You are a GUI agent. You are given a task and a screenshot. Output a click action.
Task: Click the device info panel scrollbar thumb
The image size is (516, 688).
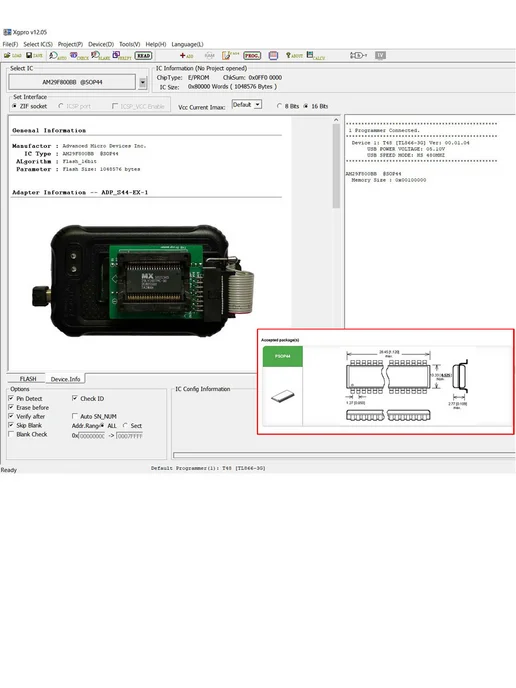tap(336, 166)
